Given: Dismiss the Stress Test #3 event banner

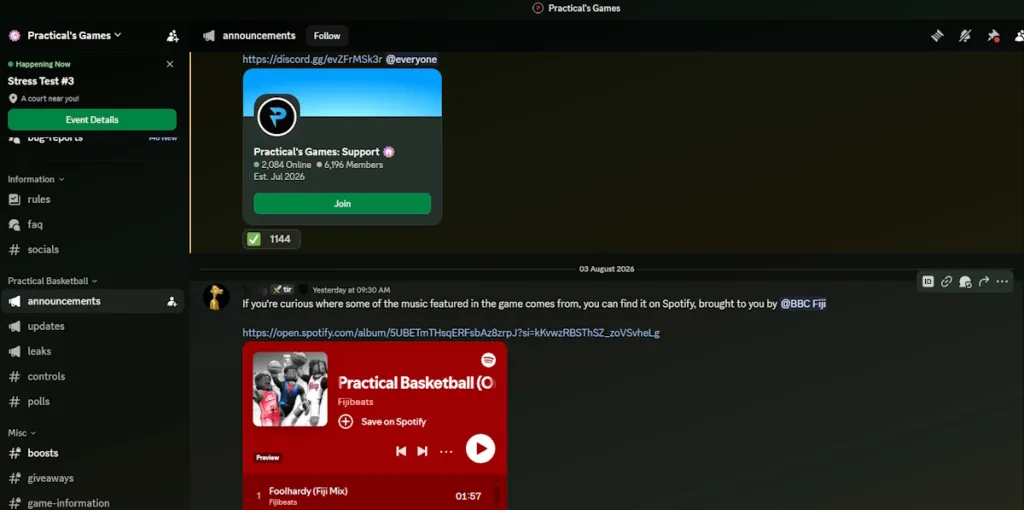Looking at the screenshot, I should click(x=170, y=64).
